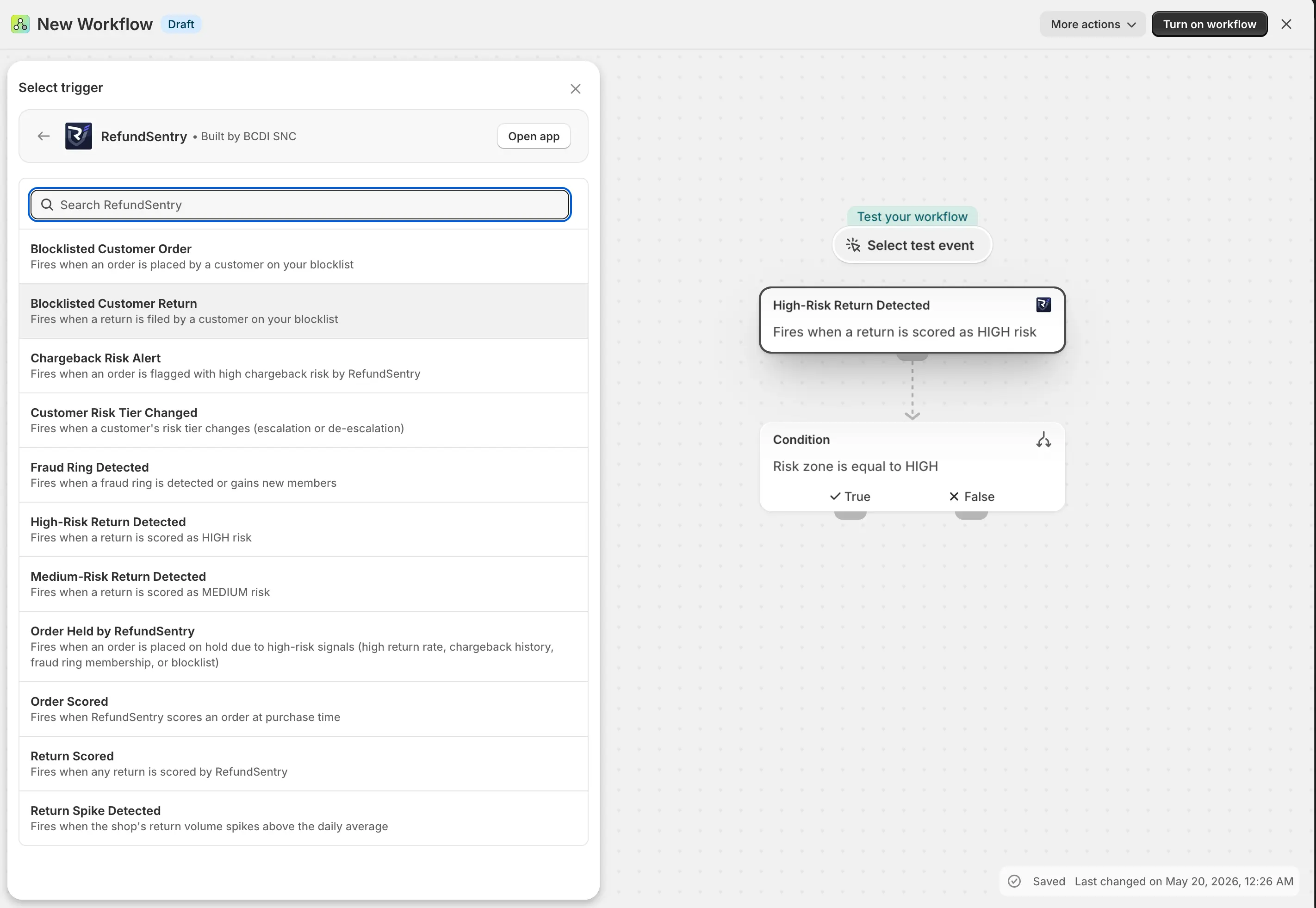1316x908 pixels.
Task: Click the dashed connector arrow between nodes
Action: (x=912, y=392)
